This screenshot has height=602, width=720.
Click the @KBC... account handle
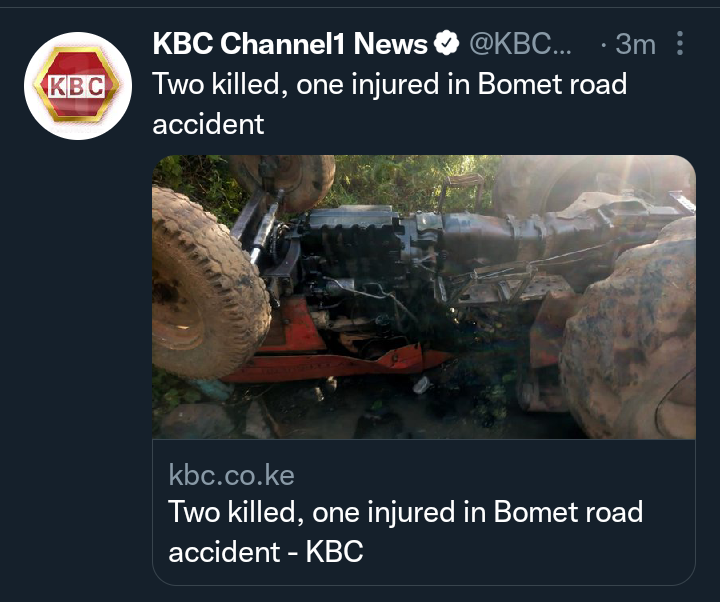click(520, 44)
